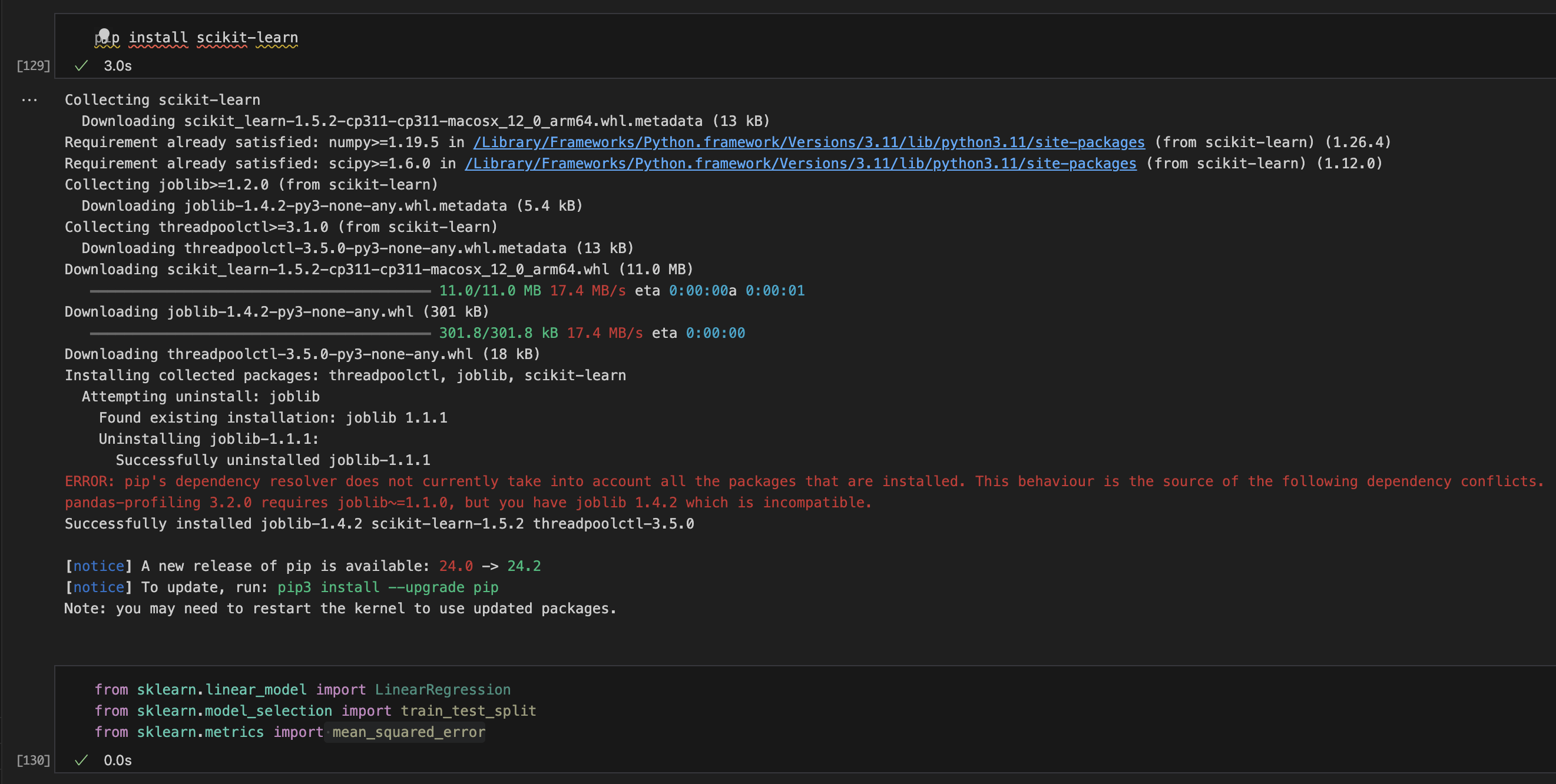
Task: Open the site-packages link on the scipy line
Action: 800,164
